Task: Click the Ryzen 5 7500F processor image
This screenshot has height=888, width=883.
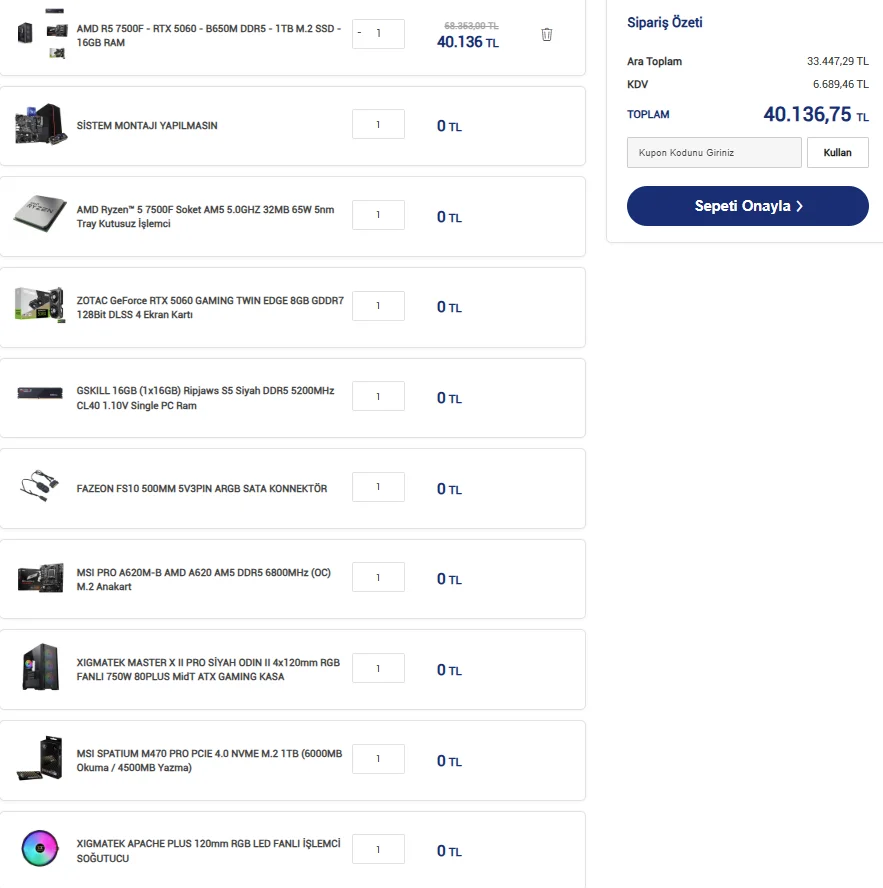Action: click(40, 216)
